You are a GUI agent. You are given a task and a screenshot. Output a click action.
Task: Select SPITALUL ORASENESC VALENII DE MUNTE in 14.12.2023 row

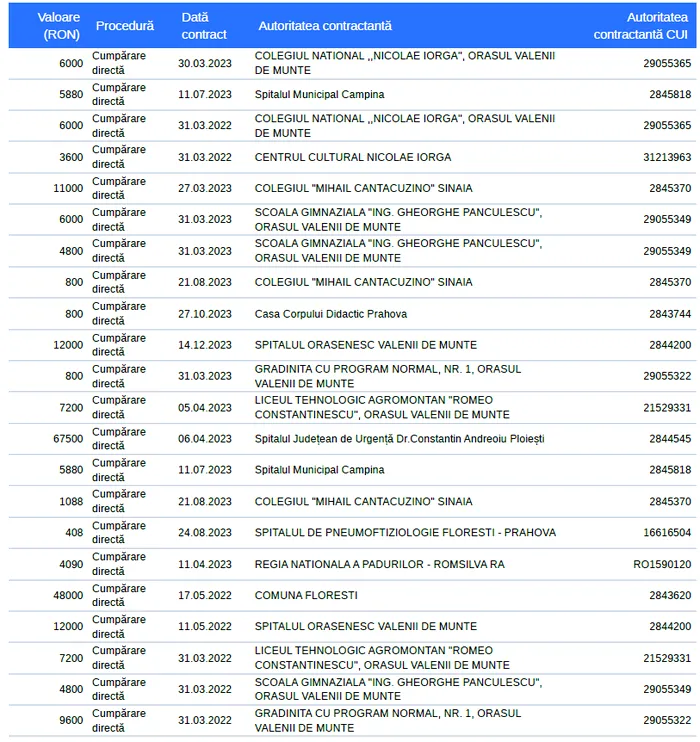click(366, 345)
